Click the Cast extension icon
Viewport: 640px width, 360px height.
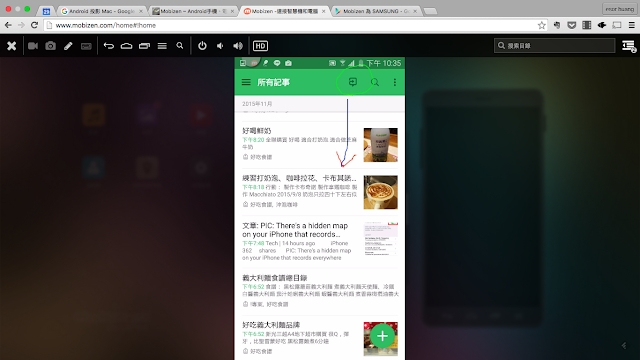click(617, 25)
